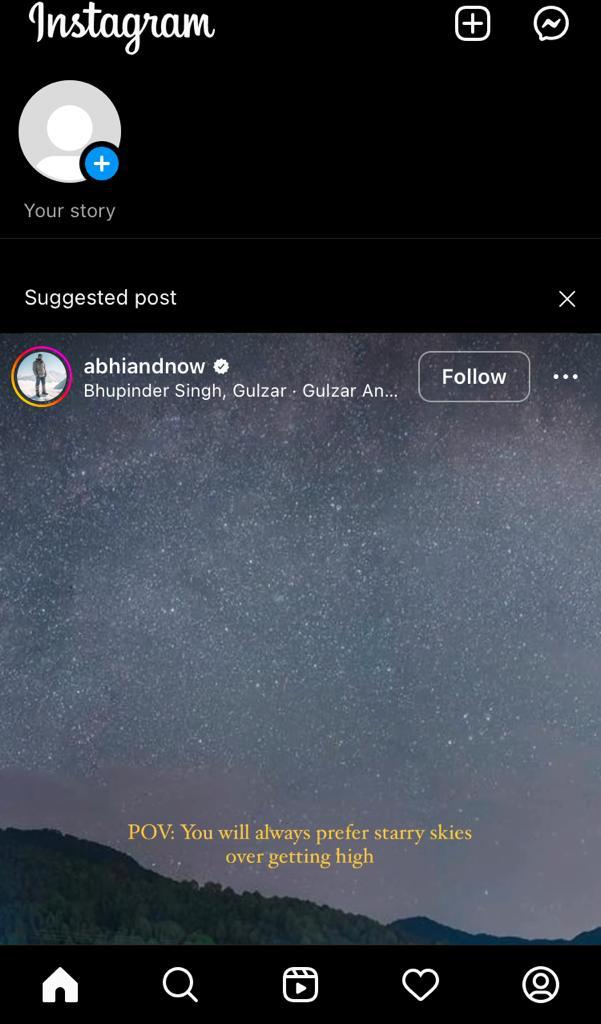View activity via the heart icon
Screen dimensions: 601x1024
pyautogui.click(x=420, y=984)
